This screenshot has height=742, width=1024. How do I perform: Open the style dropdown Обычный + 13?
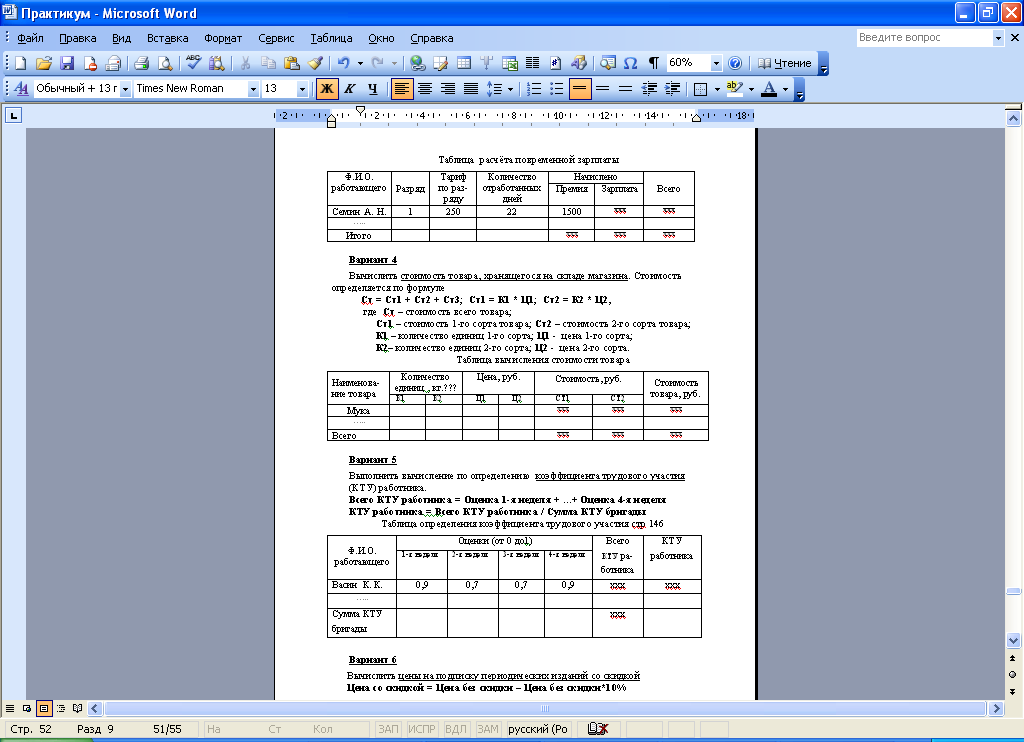coord(125,89)
